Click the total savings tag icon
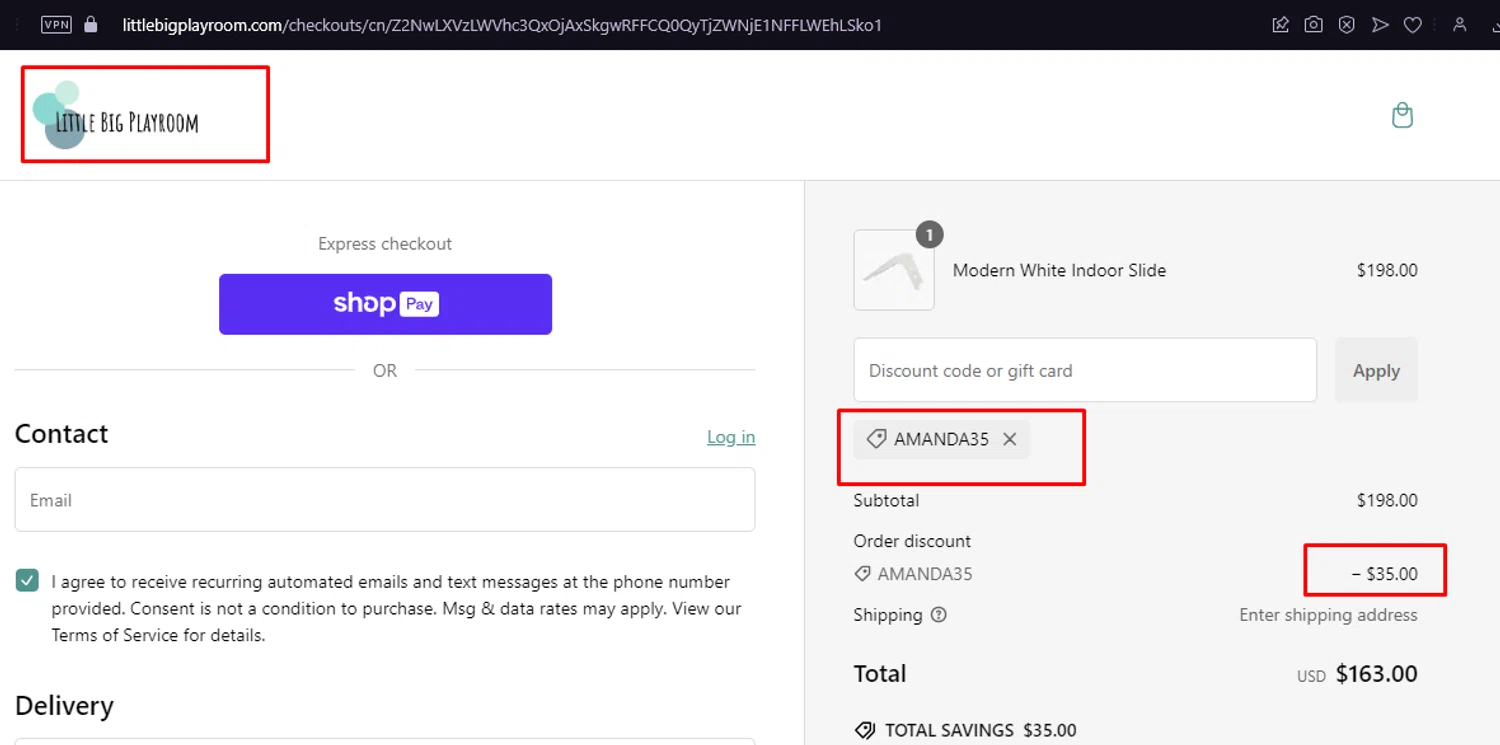 pos(865,731)
